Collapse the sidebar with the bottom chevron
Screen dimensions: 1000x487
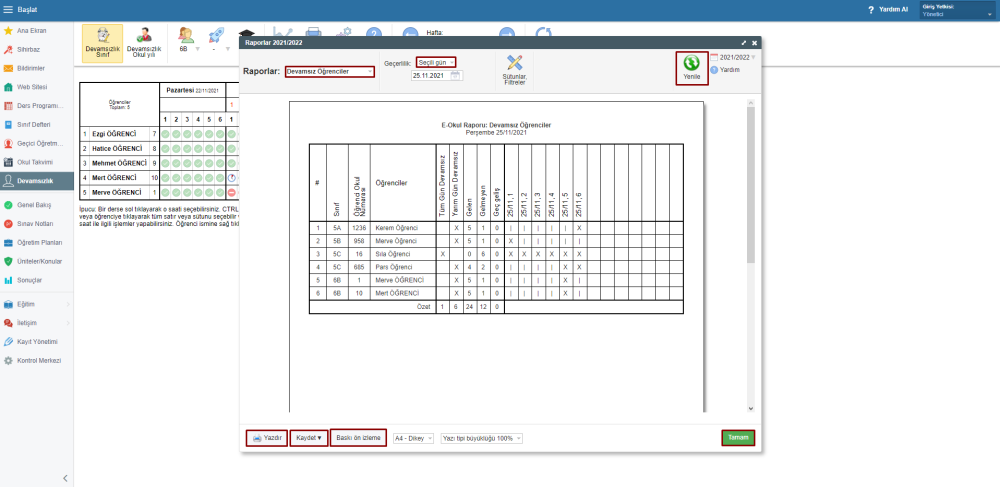(65, 478)
